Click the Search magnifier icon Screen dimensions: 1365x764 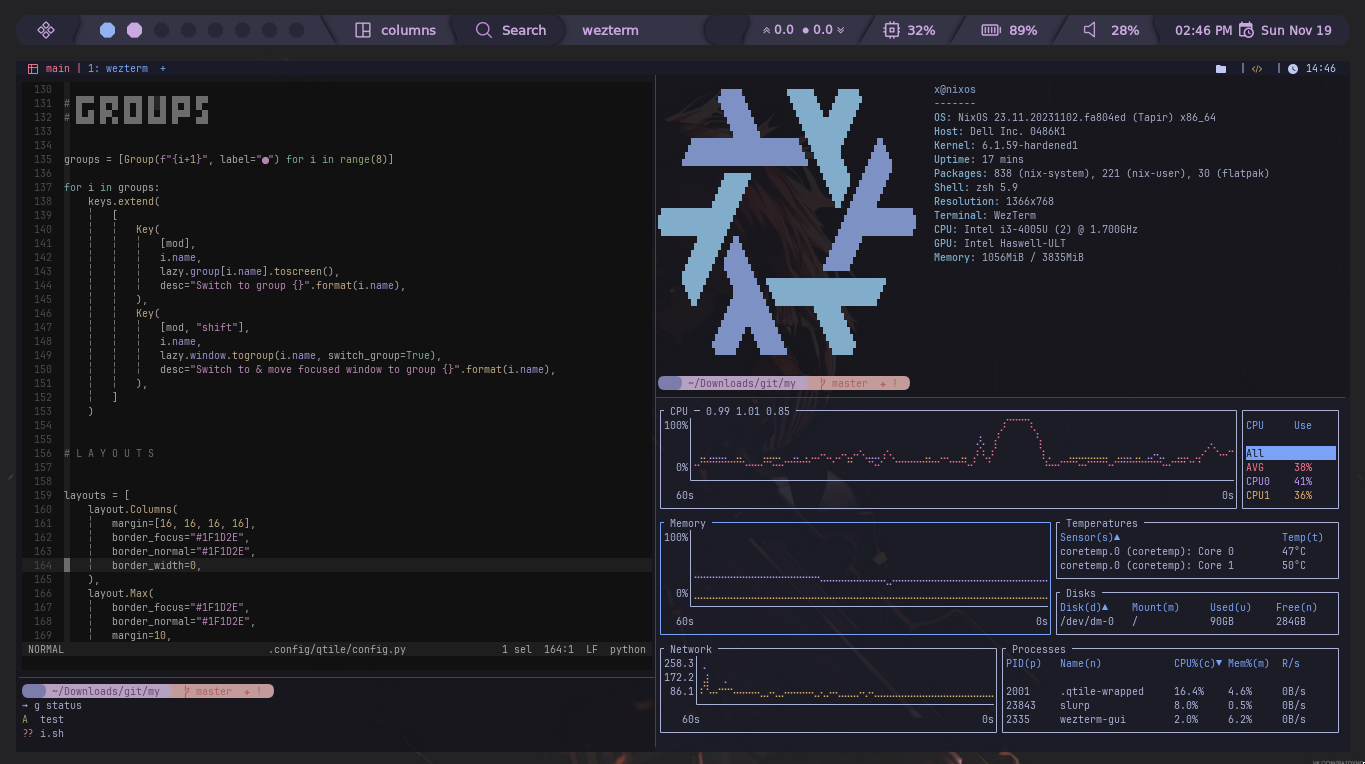tap(484, 30)
